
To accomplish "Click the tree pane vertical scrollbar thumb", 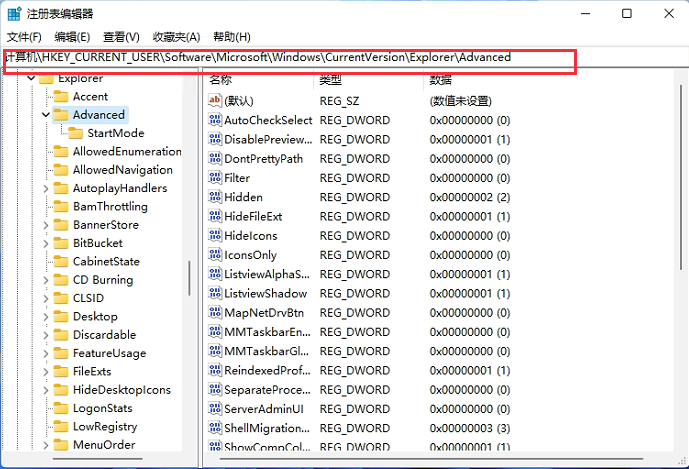I will [x=189, y=279].
